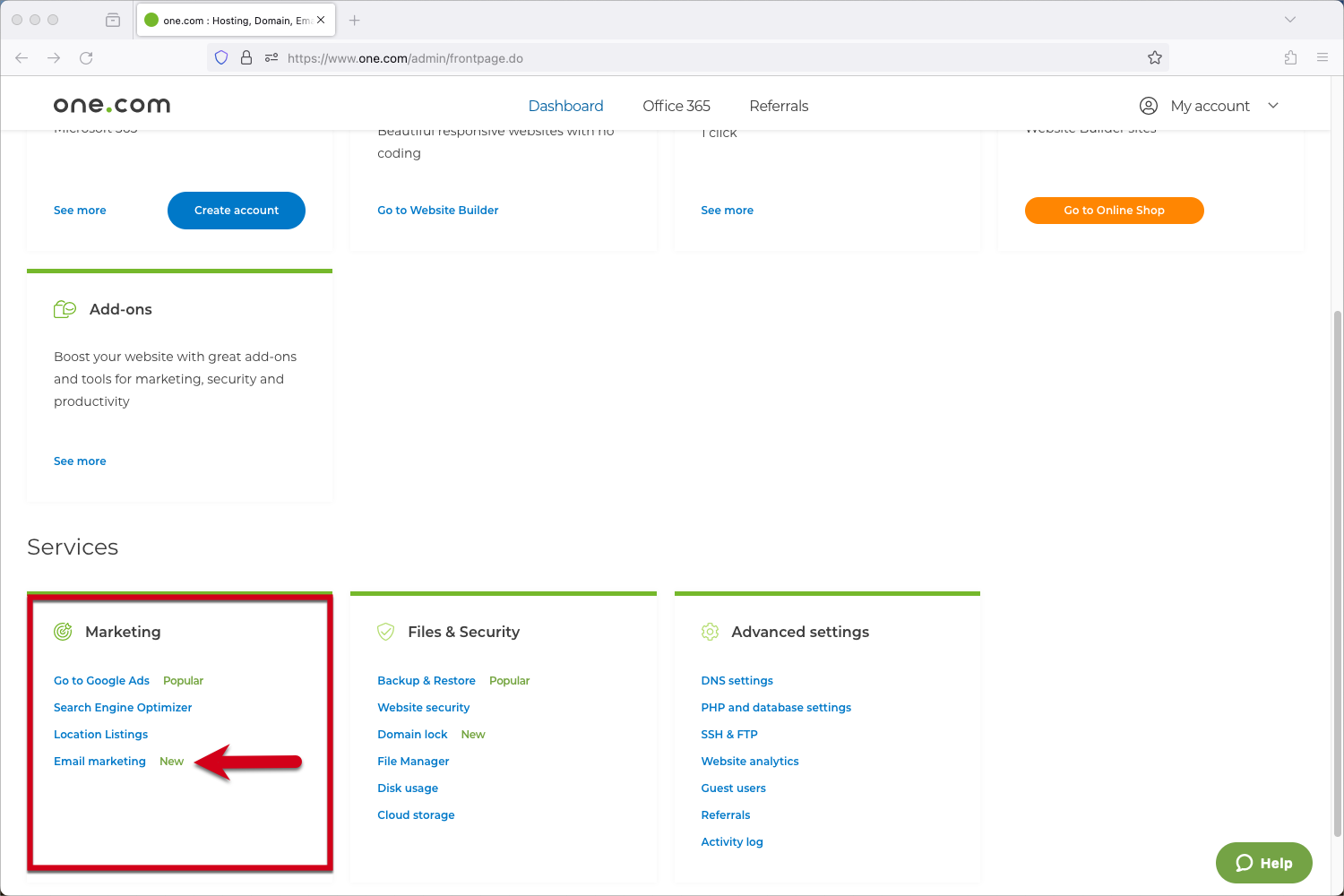Open the Help chat bubble
The width and height of the screenshot is (1344, 896).
(1263, 863)
